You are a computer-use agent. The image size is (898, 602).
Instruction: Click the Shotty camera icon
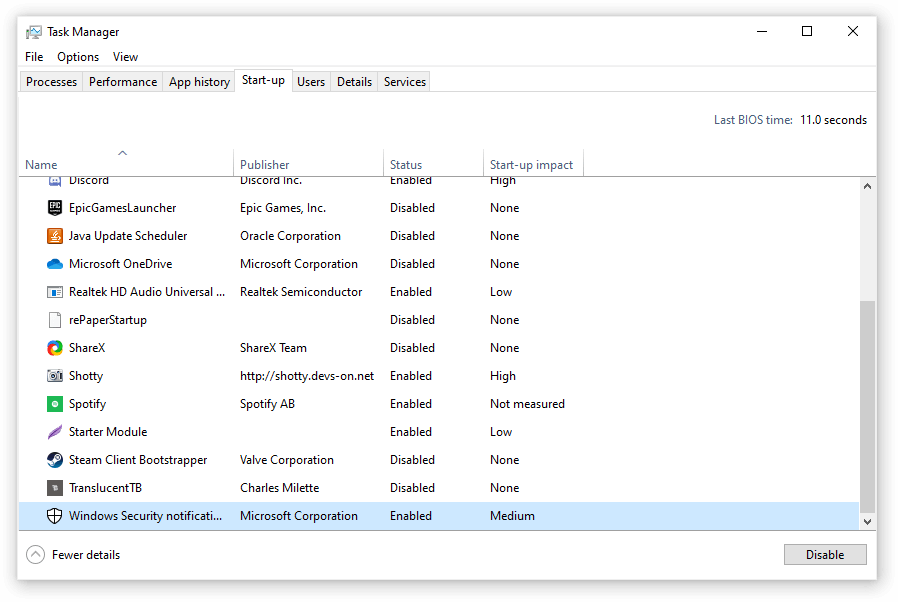click(x=54, y=376)
